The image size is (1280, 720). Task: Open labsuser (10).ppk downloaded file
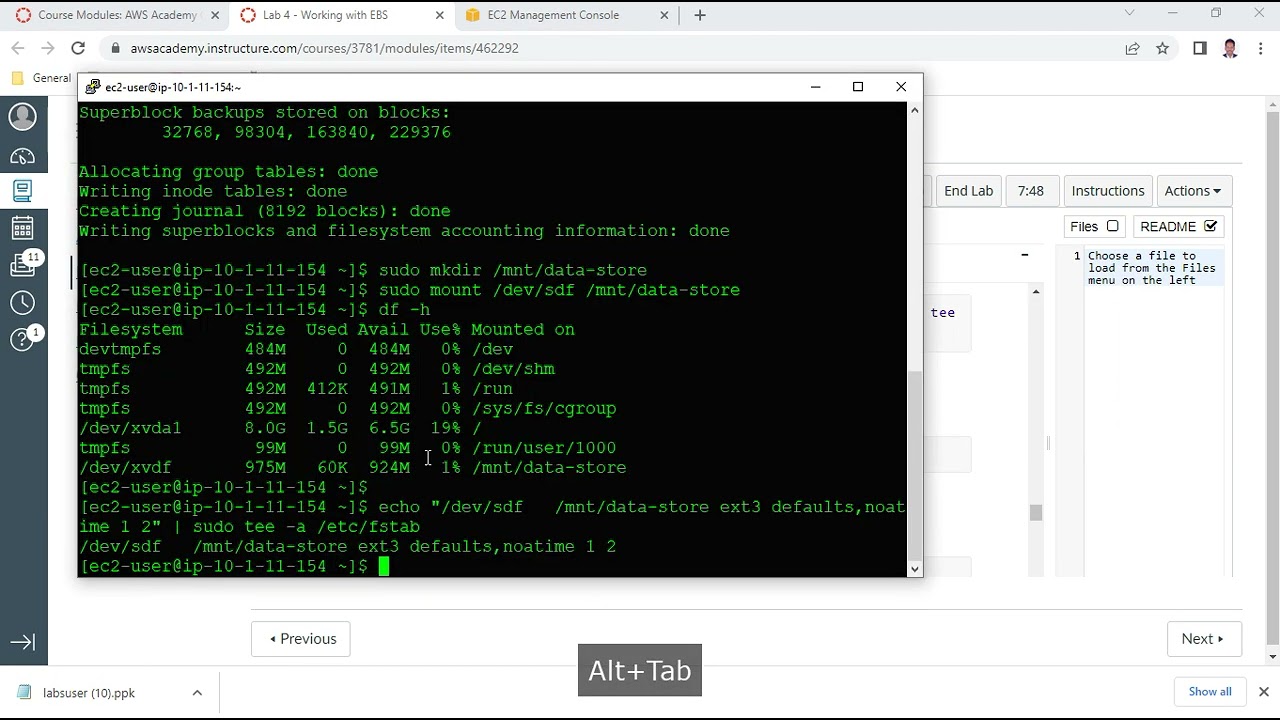click(89, 692)
